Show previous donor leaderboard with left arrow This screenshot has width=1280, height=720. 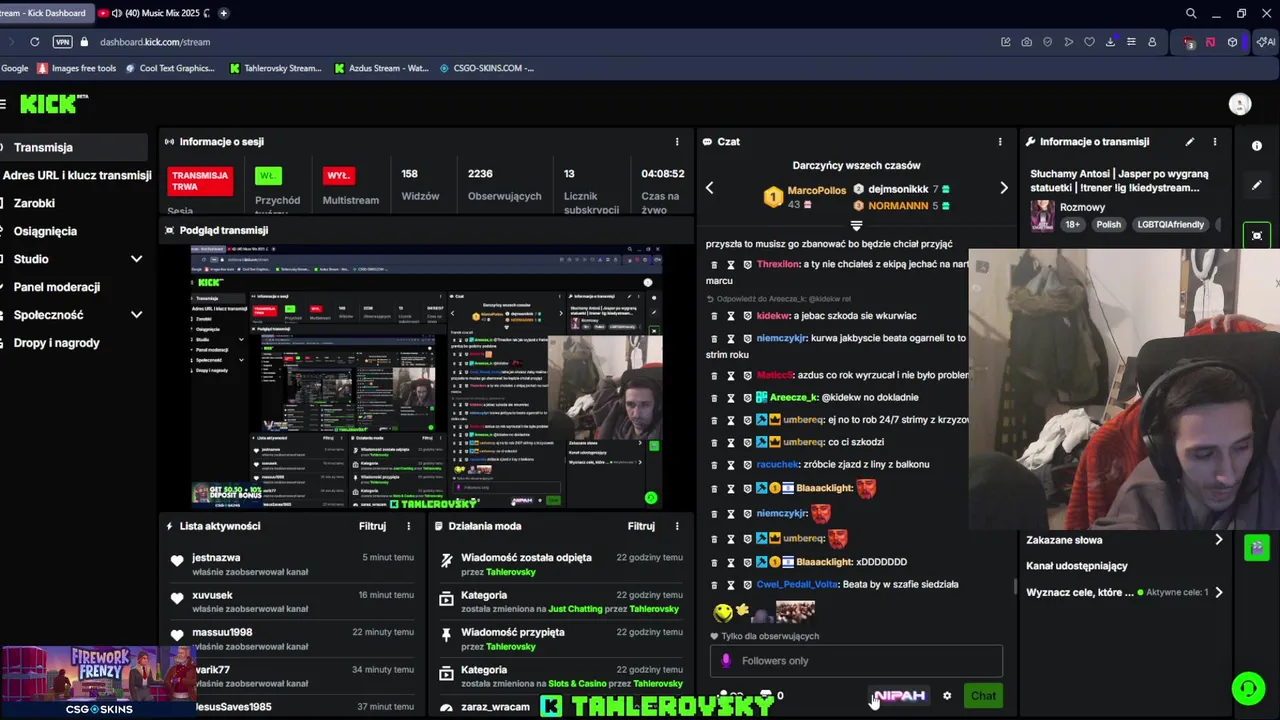coord(709,188)
